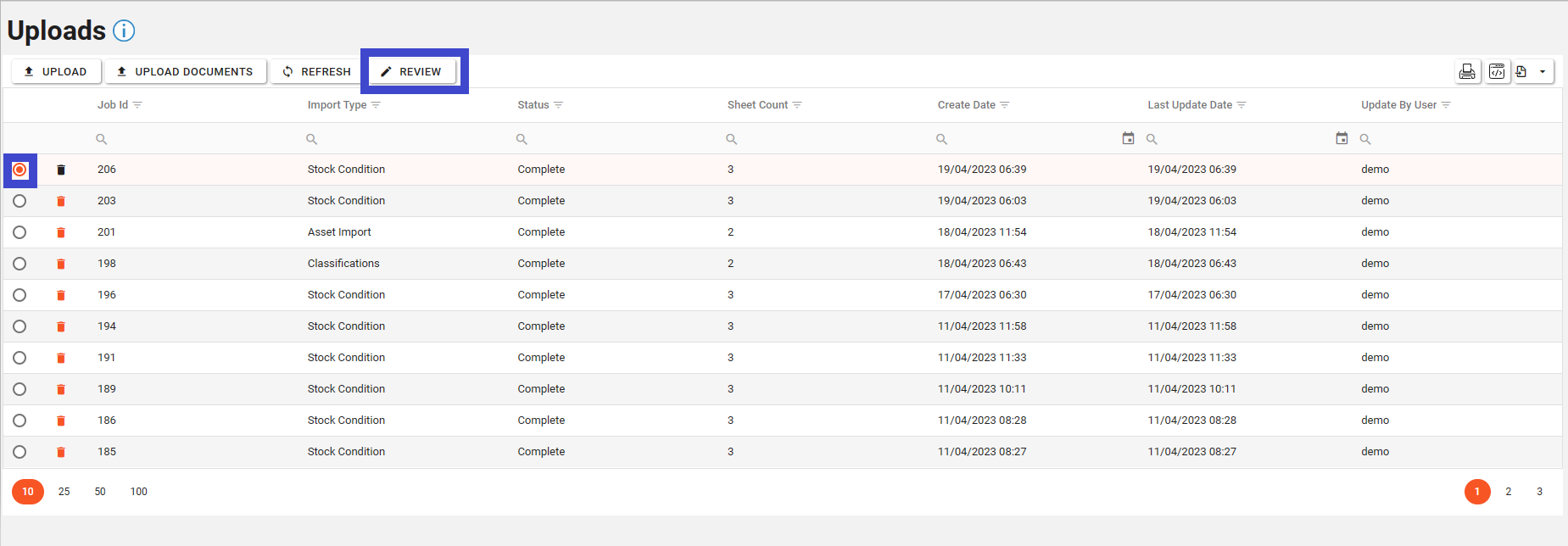1568x546 pixels.
Task: Choose the row with job 189 via radio
Action: (20, 389)
